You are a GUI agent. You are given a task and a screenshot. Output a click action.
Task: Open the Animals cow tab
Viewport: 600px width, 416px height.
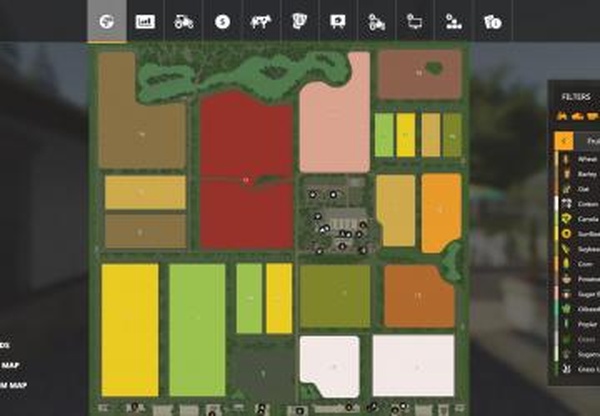(x=261, y=21)
